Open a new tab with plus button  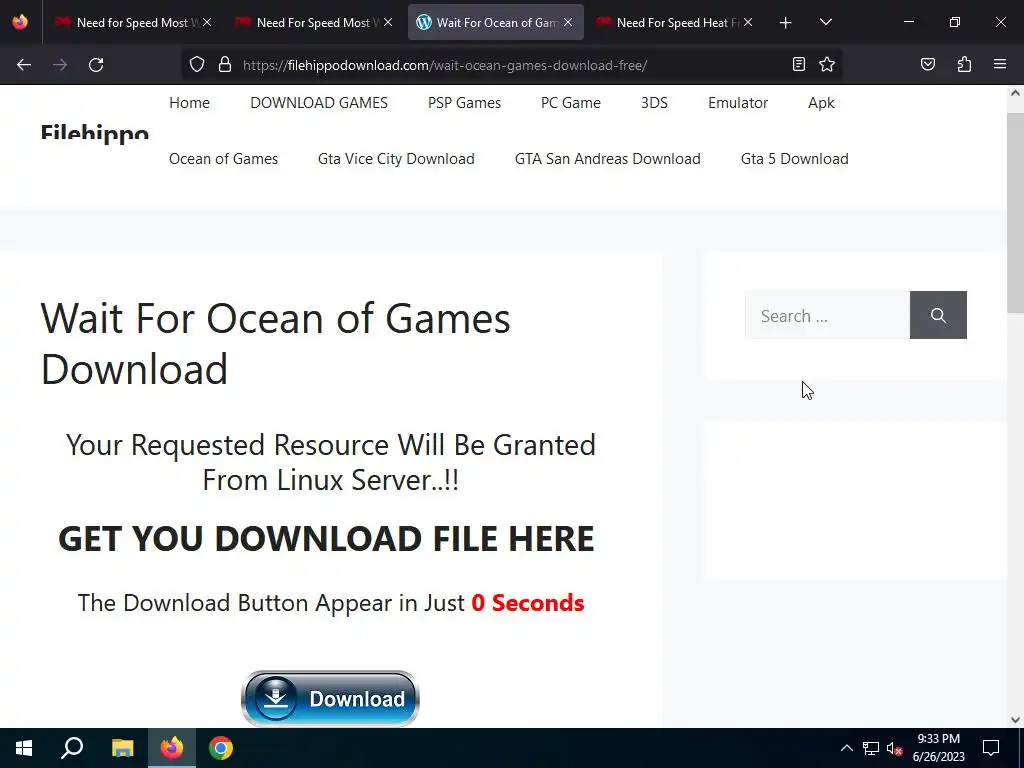785,23
